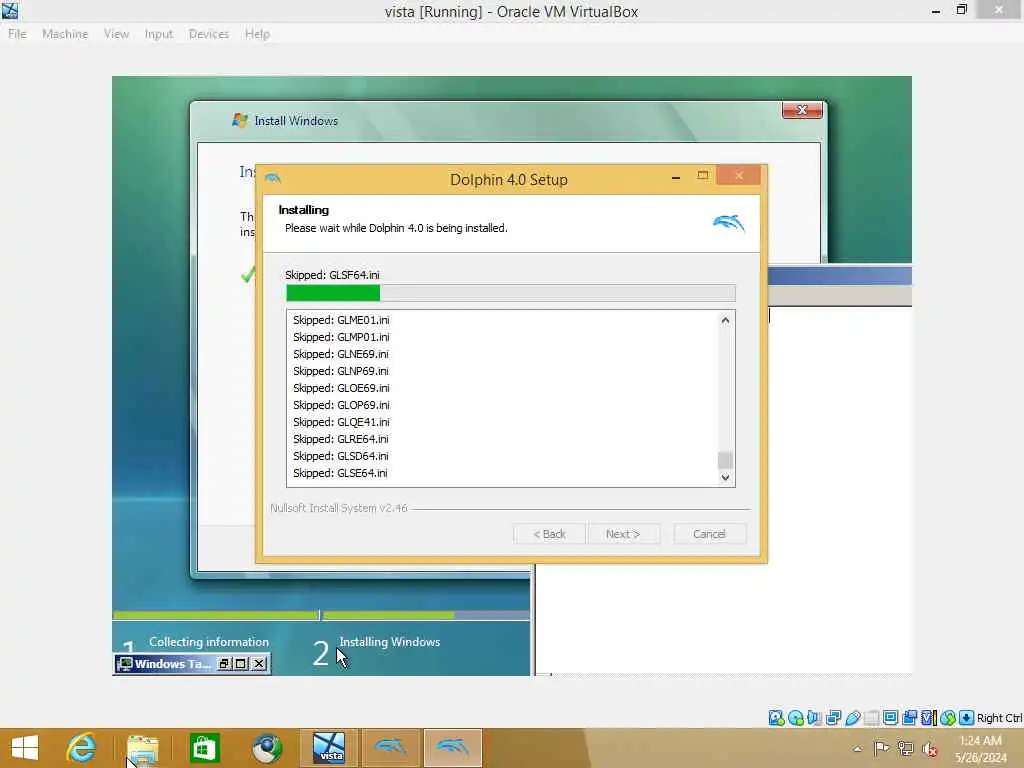Click the Dolphin icon in Setup title bar
The image size is (1024, 768).
click(x=273, y=178)
